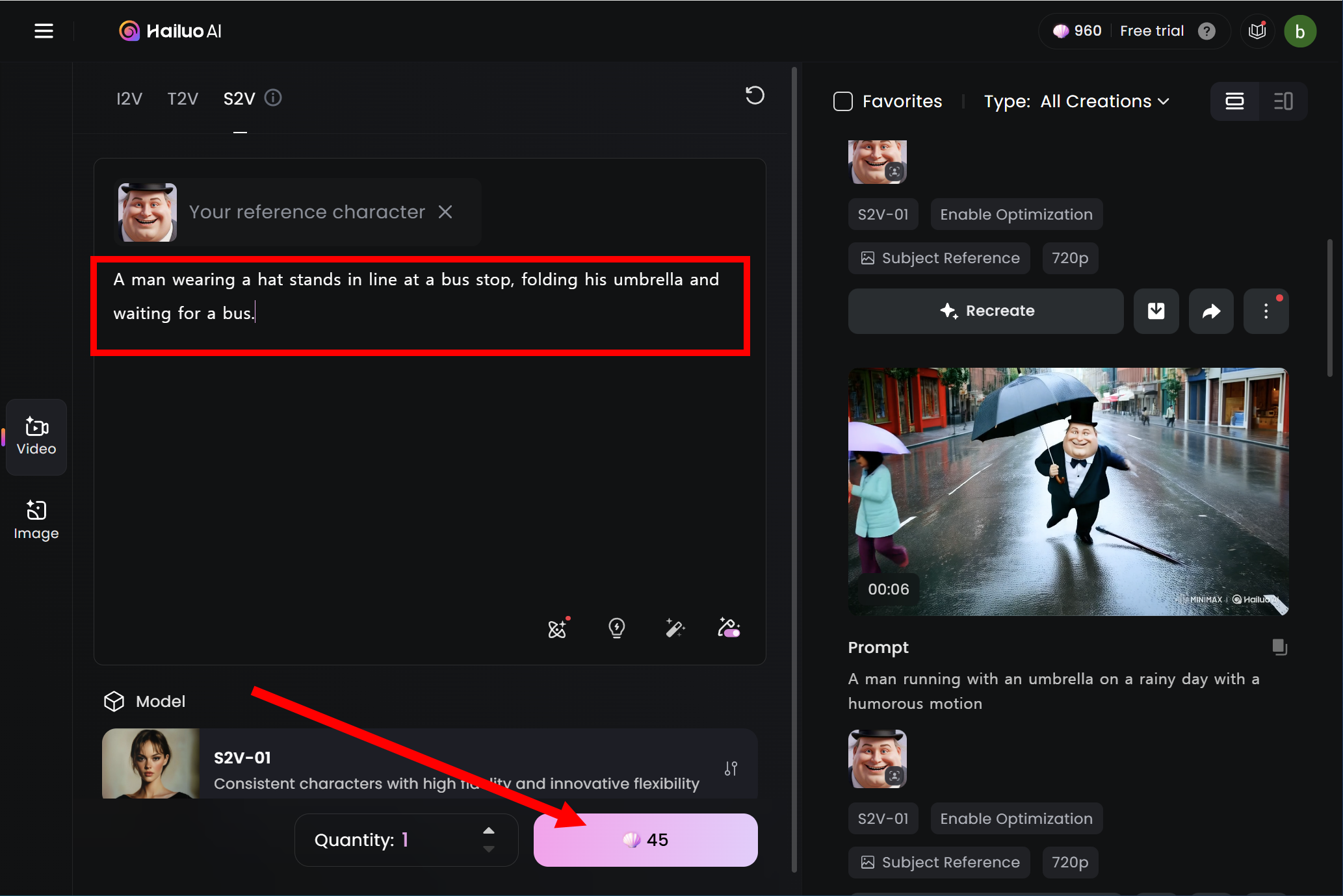Image resolution: width=1343 pixels, height=896 pixels.
Task: Switch to side panel layout view
Action: [1283, 101]
